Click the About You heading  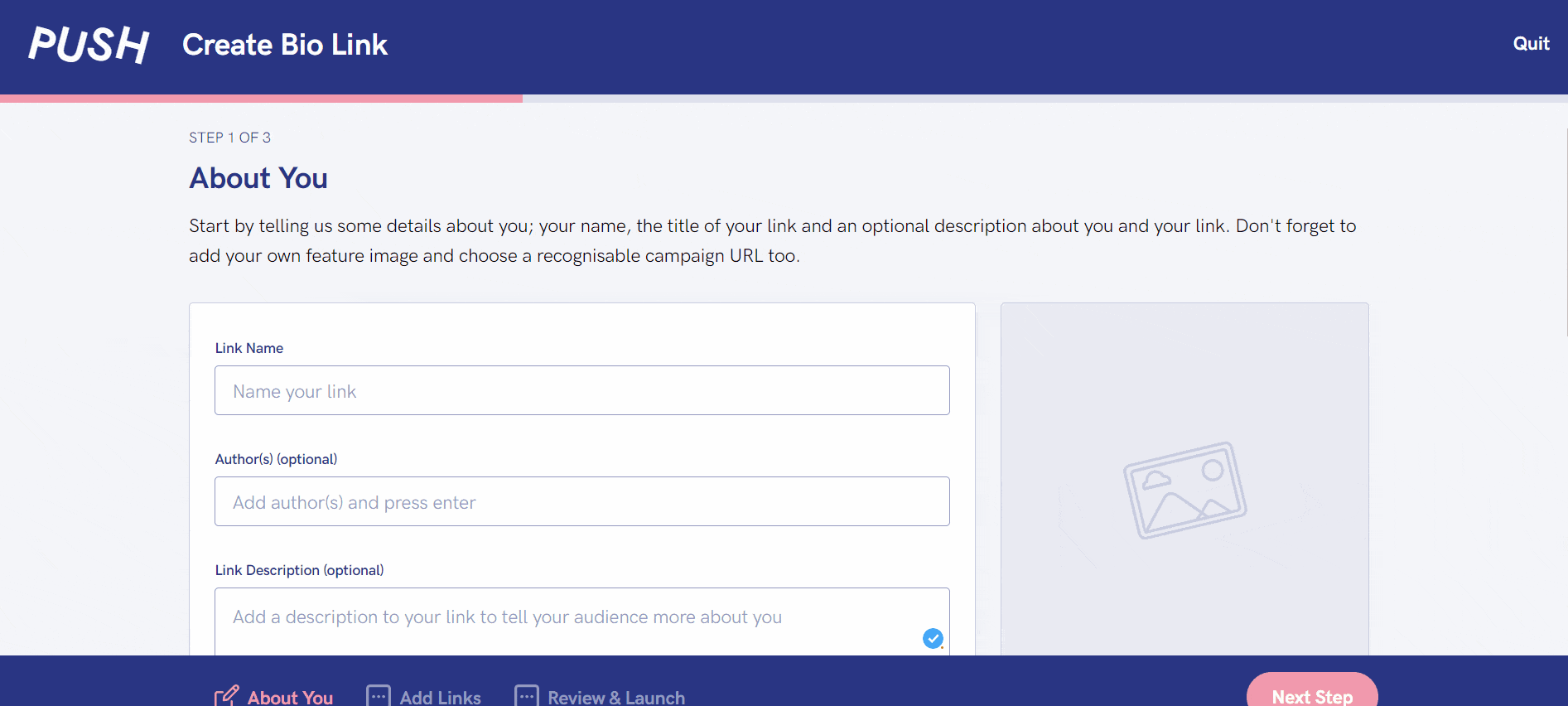(x=258, y=178)
